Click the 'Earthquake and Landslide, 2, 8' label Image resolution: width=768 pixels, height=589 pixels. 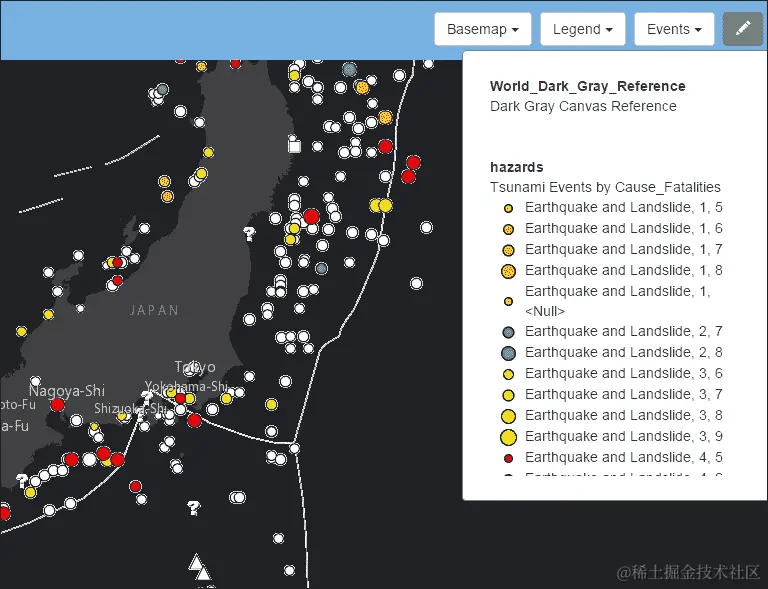pyautogui.click(x=624, y=353)
